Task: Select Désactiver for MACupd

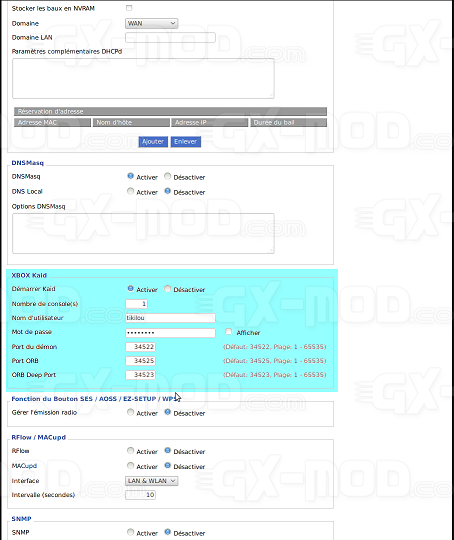Action: coord(167,466)
